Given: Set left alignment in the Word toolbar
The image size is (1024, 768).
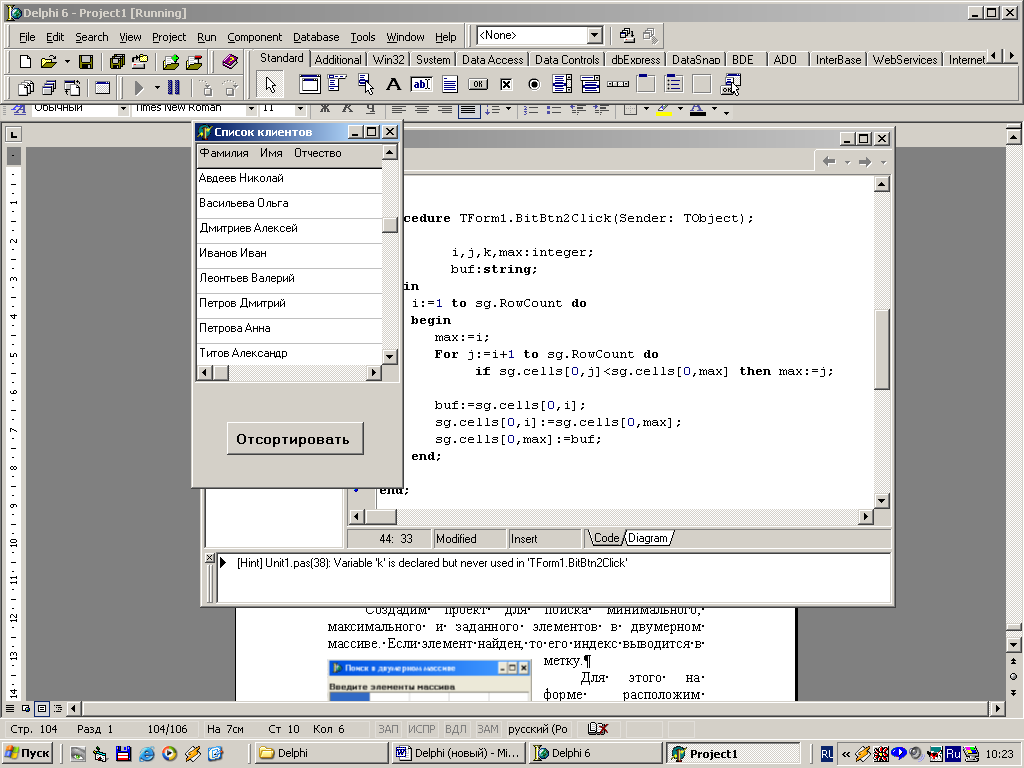Looking at the screenshot, I should pyautogui.click(x=398, y=109).
